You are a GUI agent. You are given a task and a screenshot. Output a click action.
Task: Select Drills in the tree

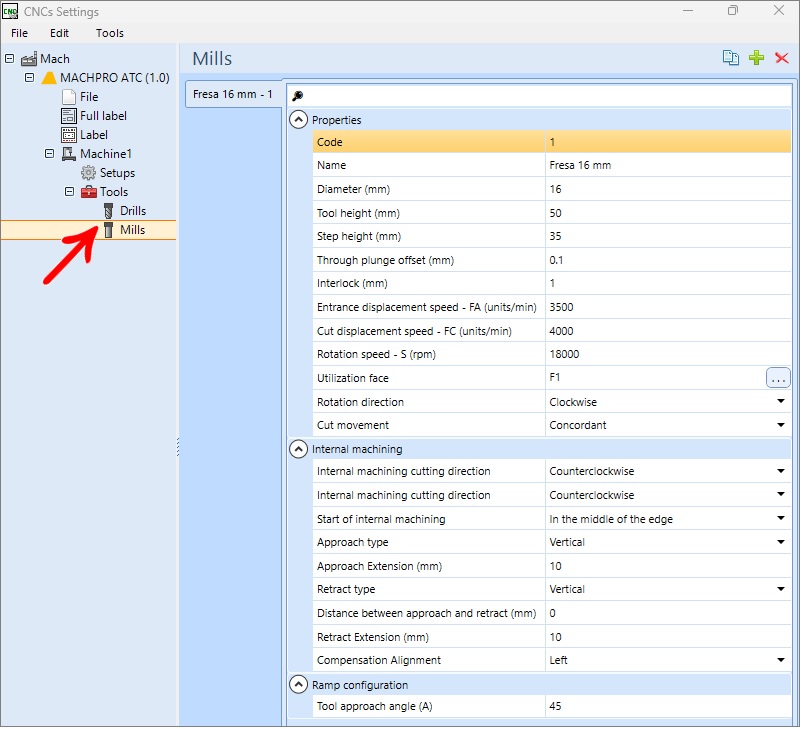(x=133, y=211)
